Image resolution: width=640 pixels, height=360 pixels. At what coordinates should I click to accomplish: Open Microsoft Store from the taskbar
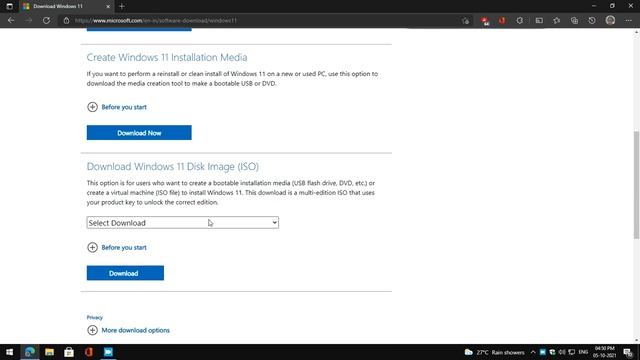(x=69, y=352)
